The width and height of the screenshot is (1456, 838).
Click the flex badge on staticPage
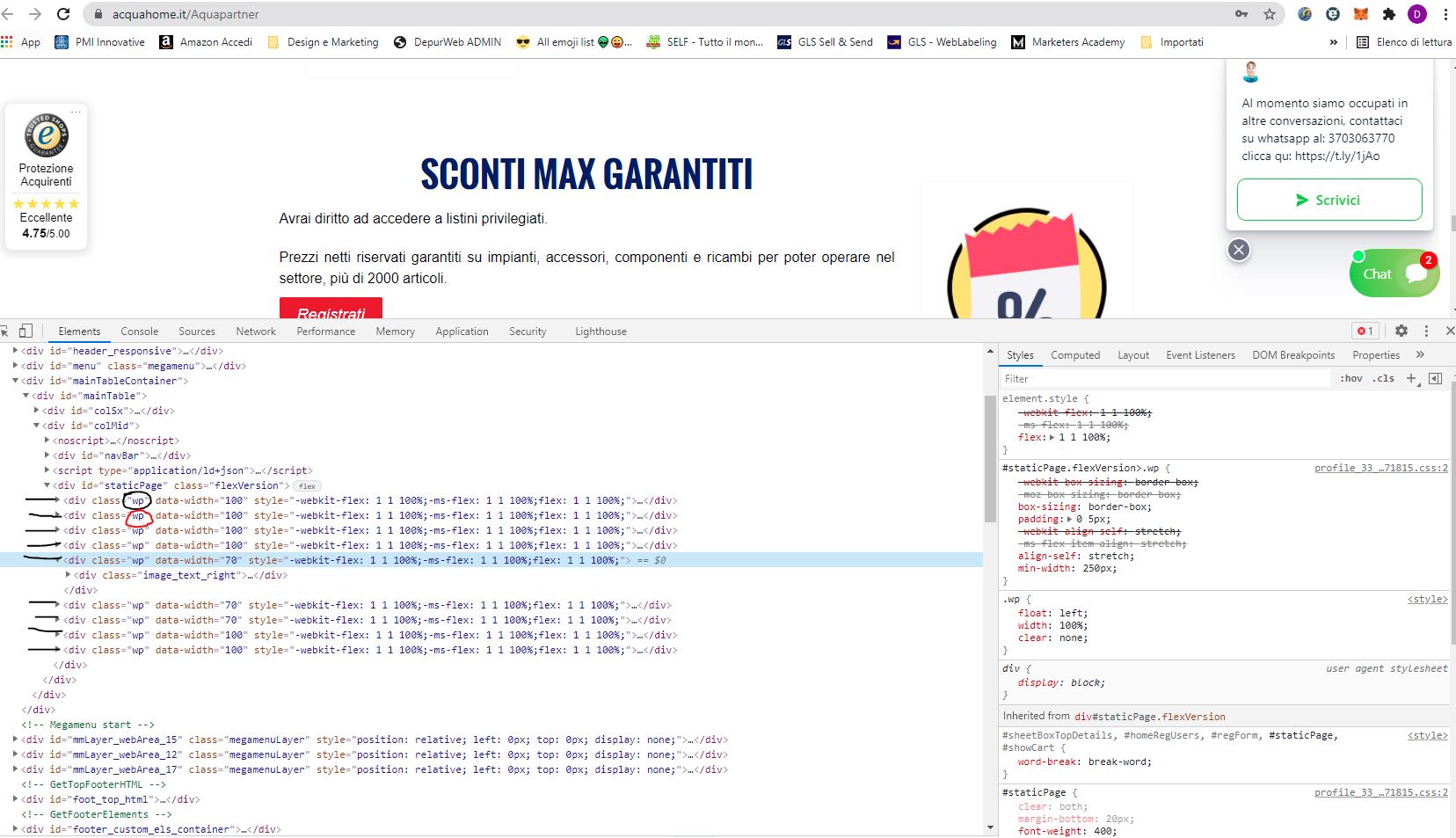pos(307,485)
